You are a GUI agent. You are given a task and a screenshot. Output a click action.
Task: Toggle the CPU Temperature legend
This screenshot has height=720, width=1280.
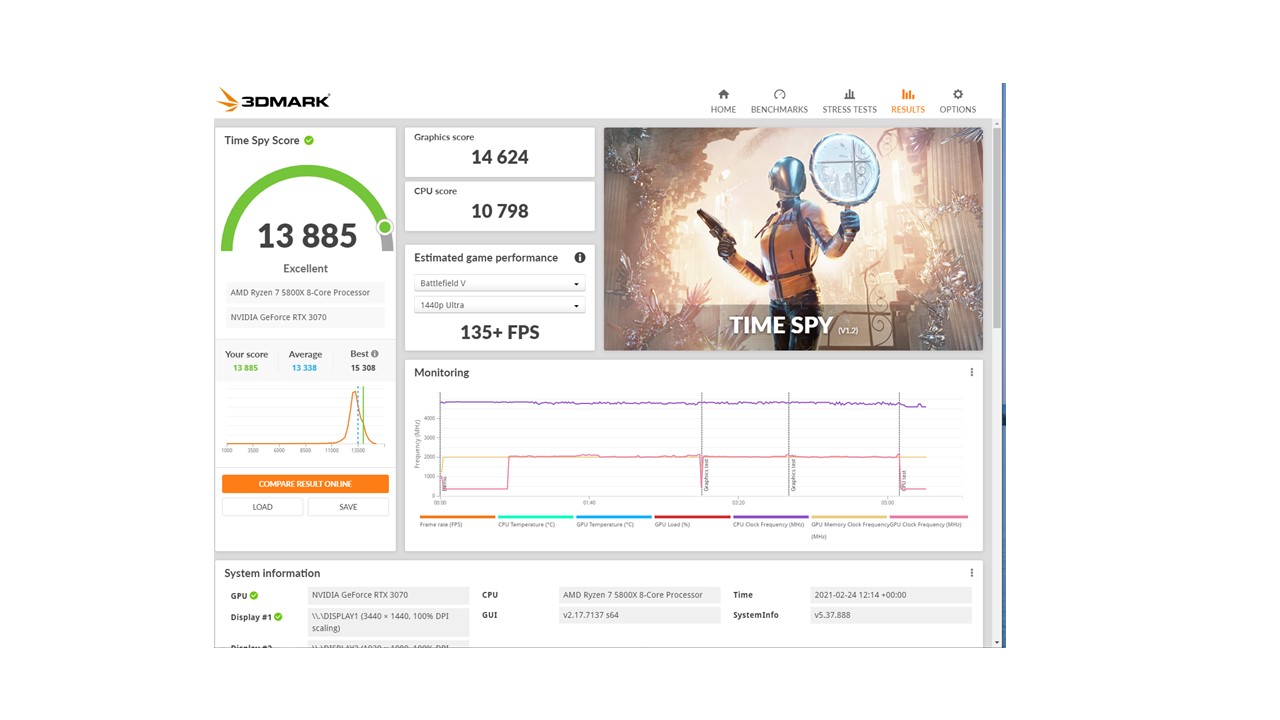pos(535,521)
